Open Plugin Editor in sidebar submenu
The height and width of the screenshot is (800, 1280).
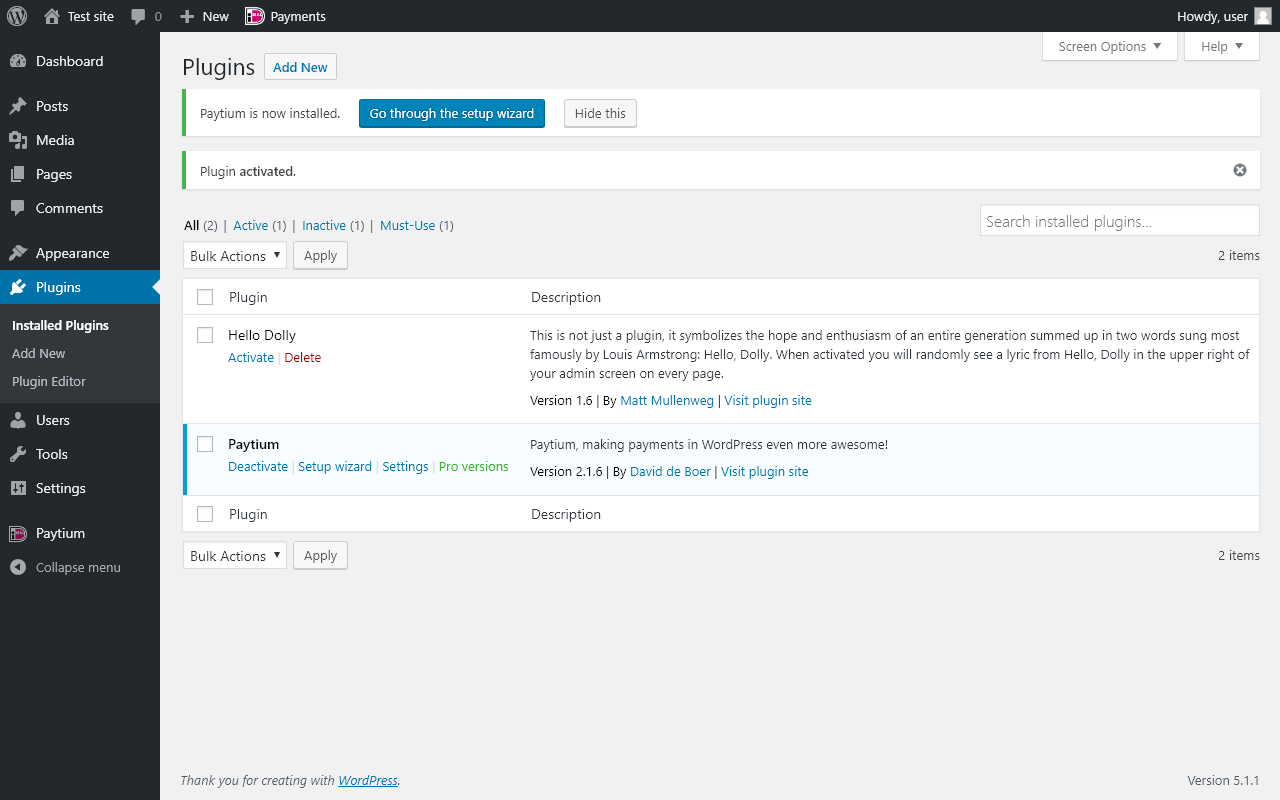click(49, 381)
